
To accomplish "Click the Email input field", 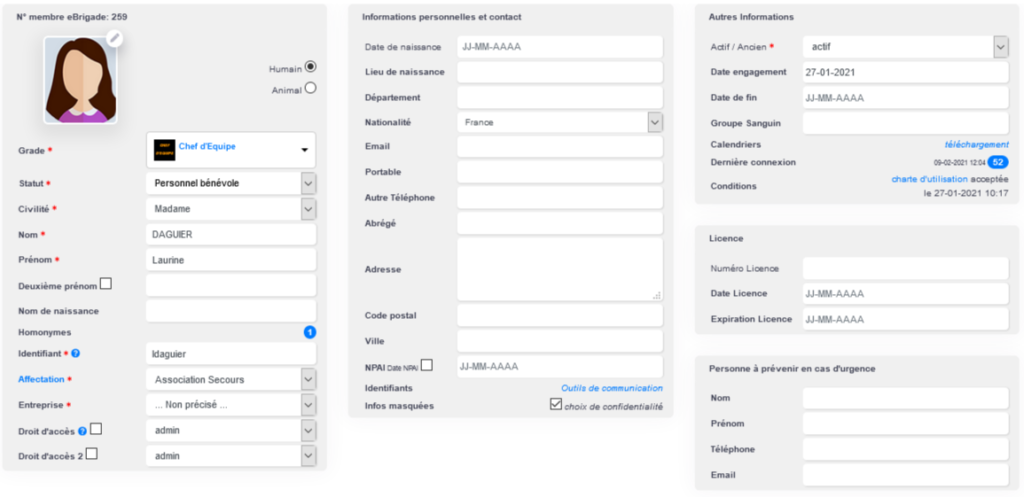I will point(559,147).
